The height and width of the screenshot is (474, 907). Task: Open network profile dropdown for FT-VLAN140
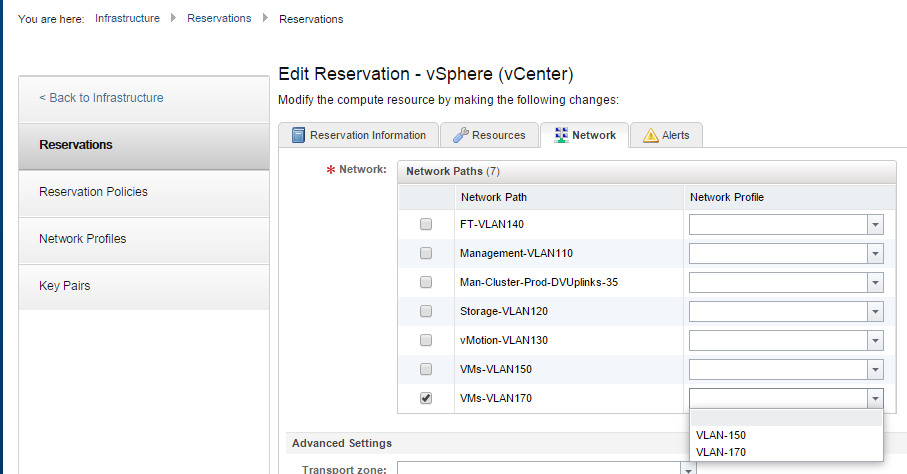click(875, 224)
